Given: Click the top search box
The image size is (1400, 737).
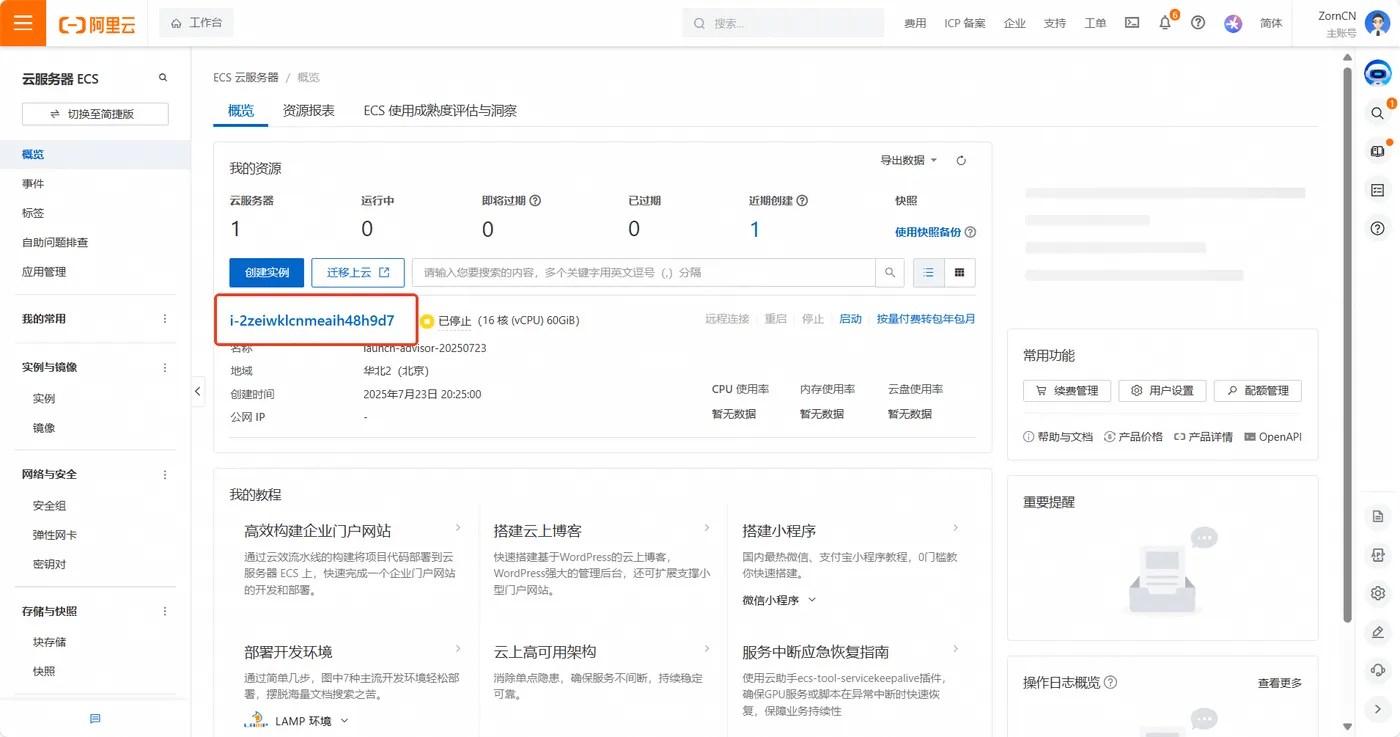Looking at the screenshot, I should click(783, 23).
